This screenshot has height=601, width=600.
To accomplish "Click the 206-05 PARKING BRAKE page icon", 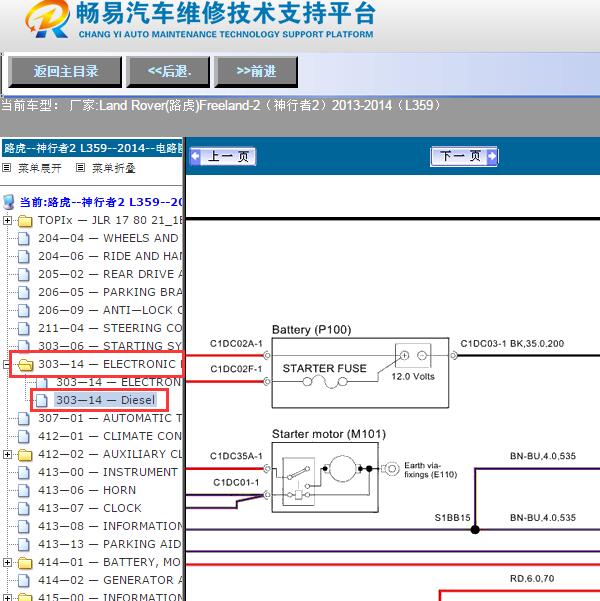I will coord(24,293).
